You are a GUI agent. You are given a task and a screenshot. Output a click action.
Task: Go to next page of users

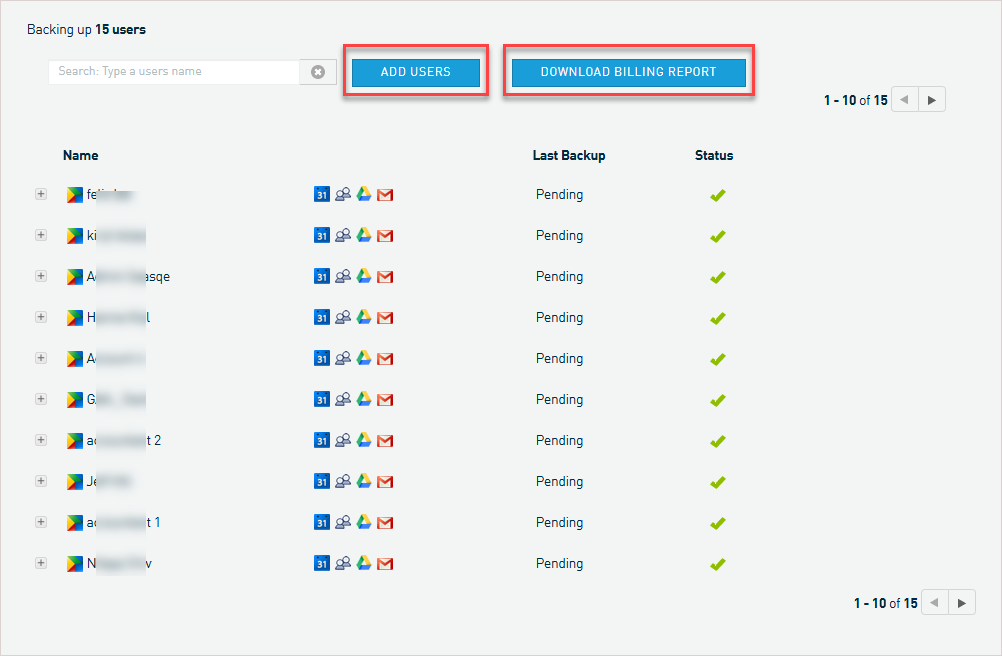click(x=931, y=99)
